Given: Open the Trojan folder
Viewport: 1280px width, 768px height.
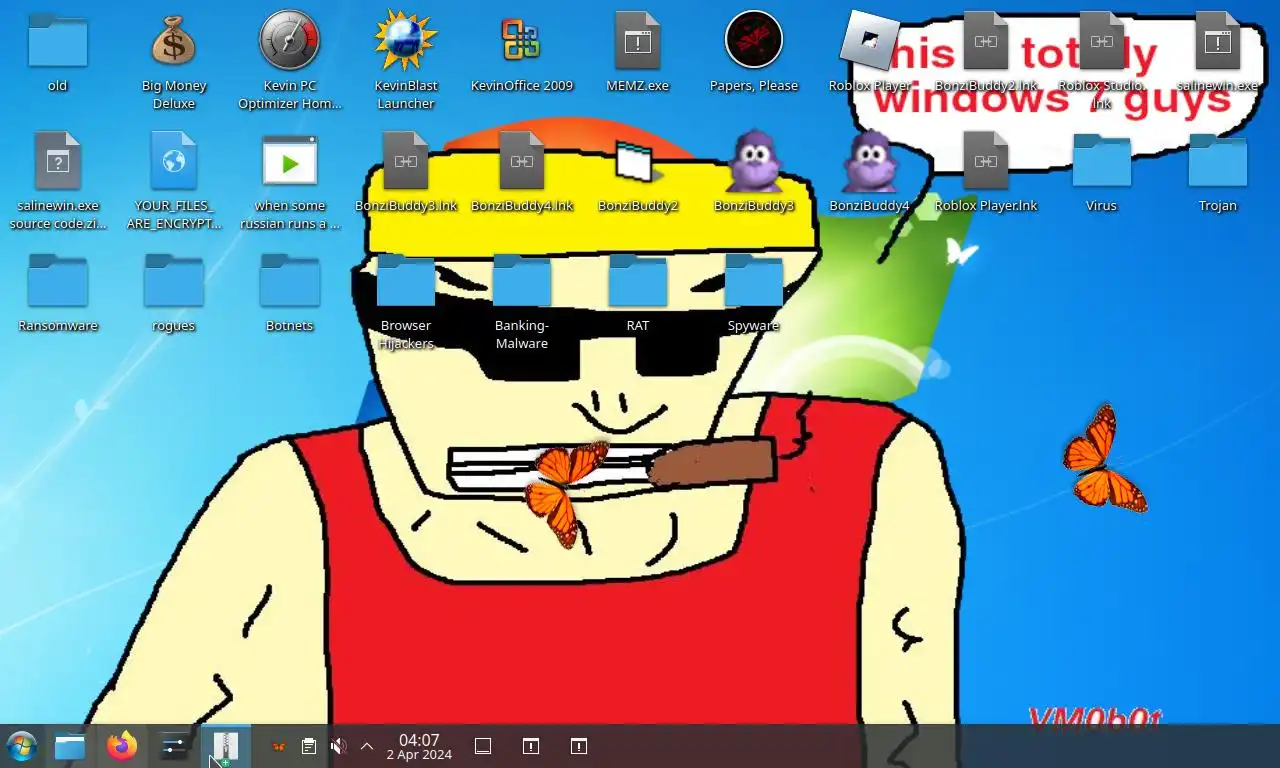Looking at the screenshot, I should point(1218,160).
